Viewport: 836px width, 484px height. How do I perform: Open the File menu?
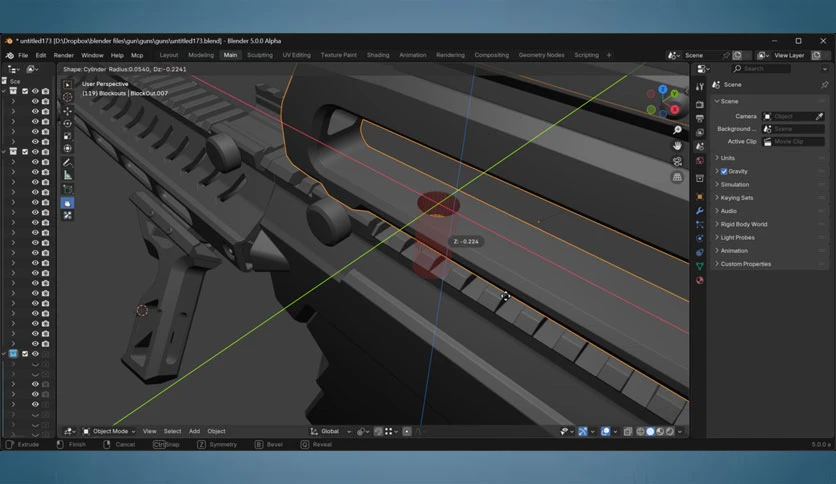pyautogui.click(x=23, y=55)
